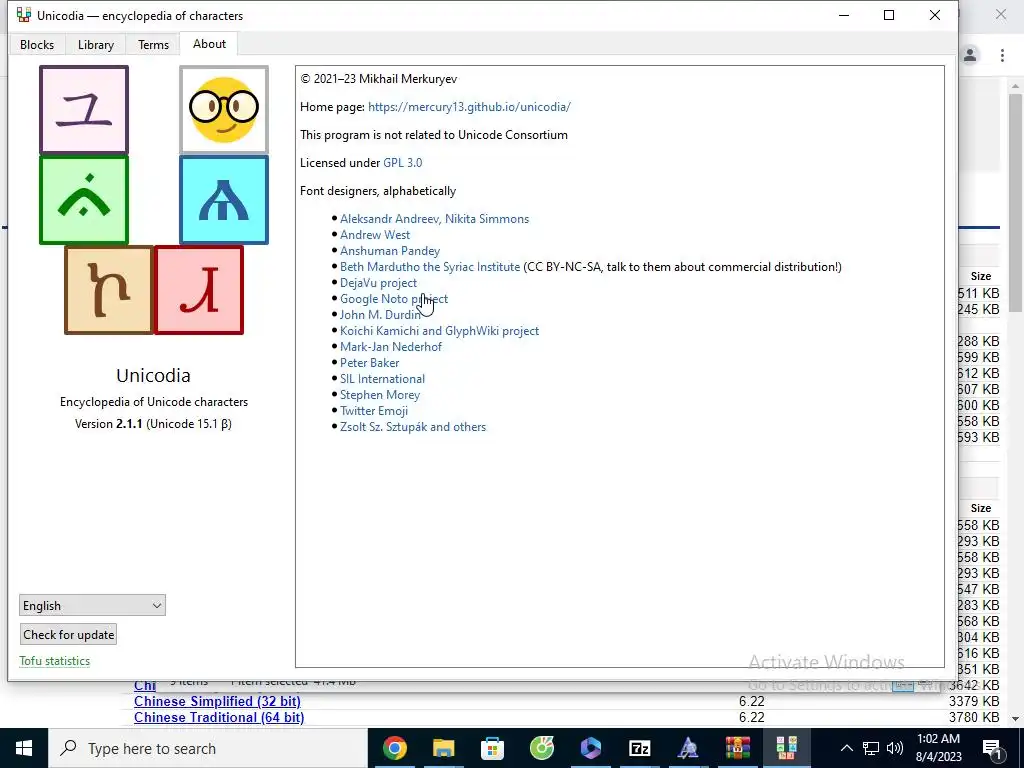1024x768 pixels.
Task: Open Aleksandr Andreev, Nikita Simmons link
Action: (434, 219)
